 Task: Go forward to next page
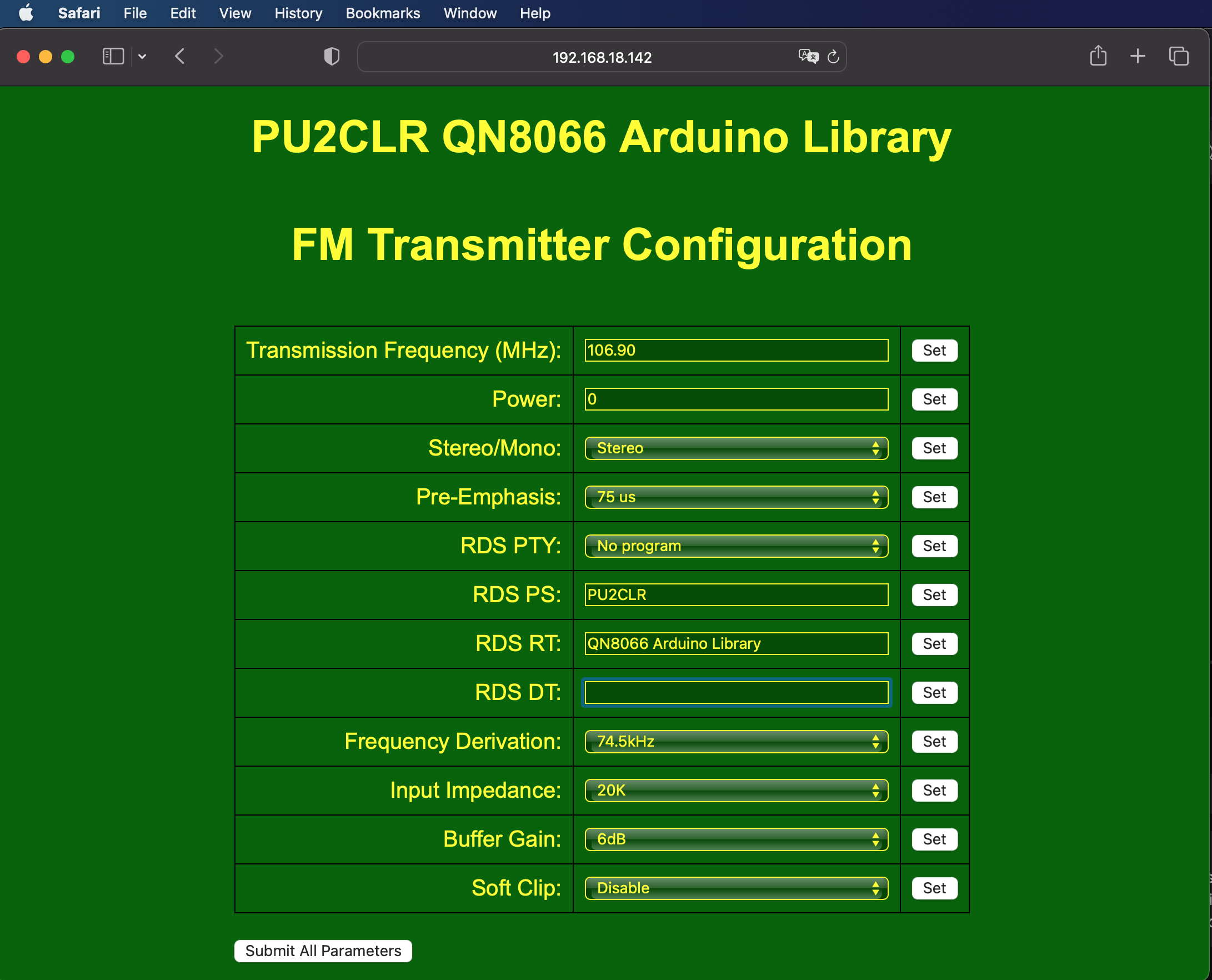point(218,57)
